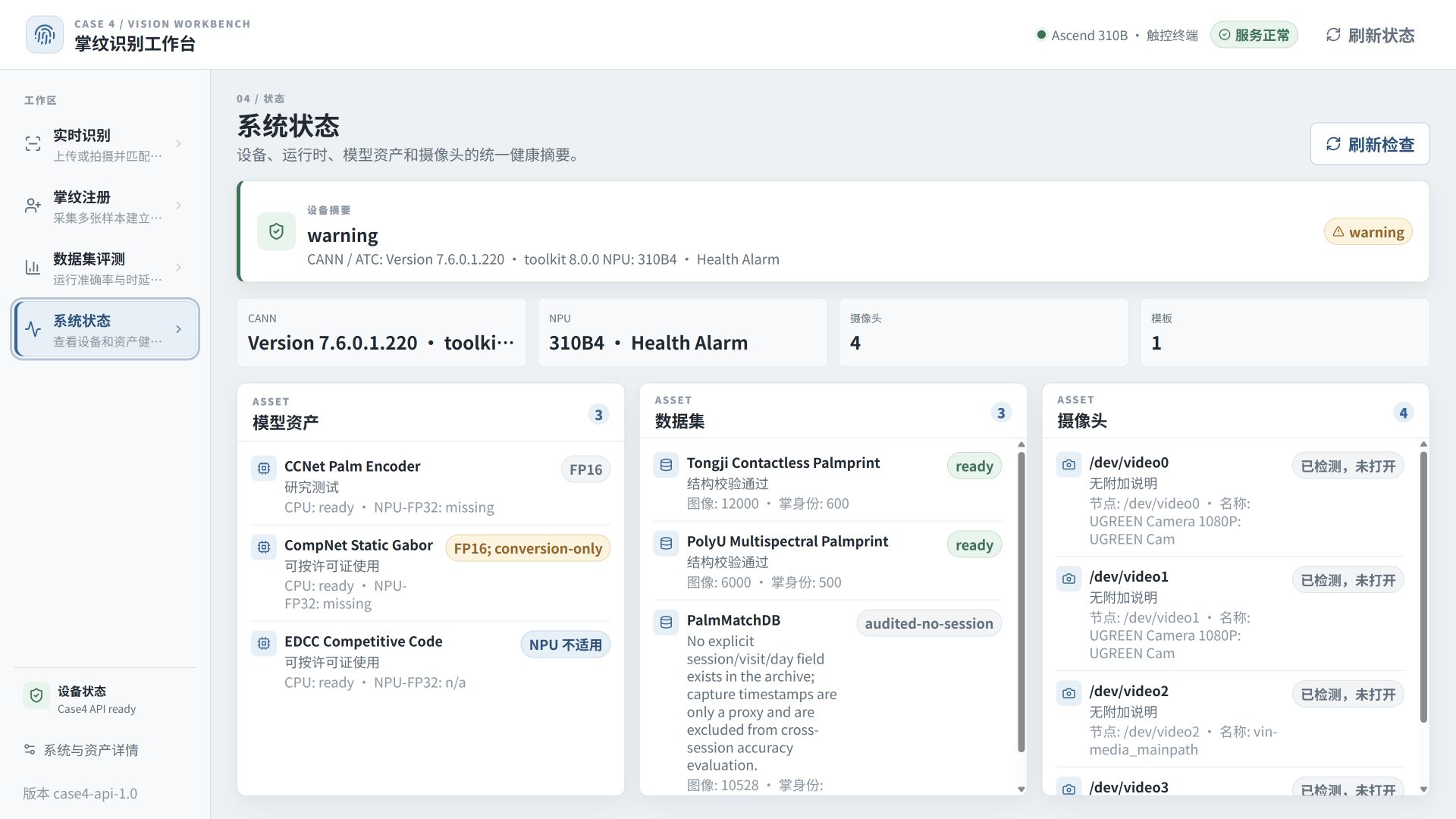Click the fingerprint logo icon in header
This screenshot has height=819, width=1456.
(45, 35)
